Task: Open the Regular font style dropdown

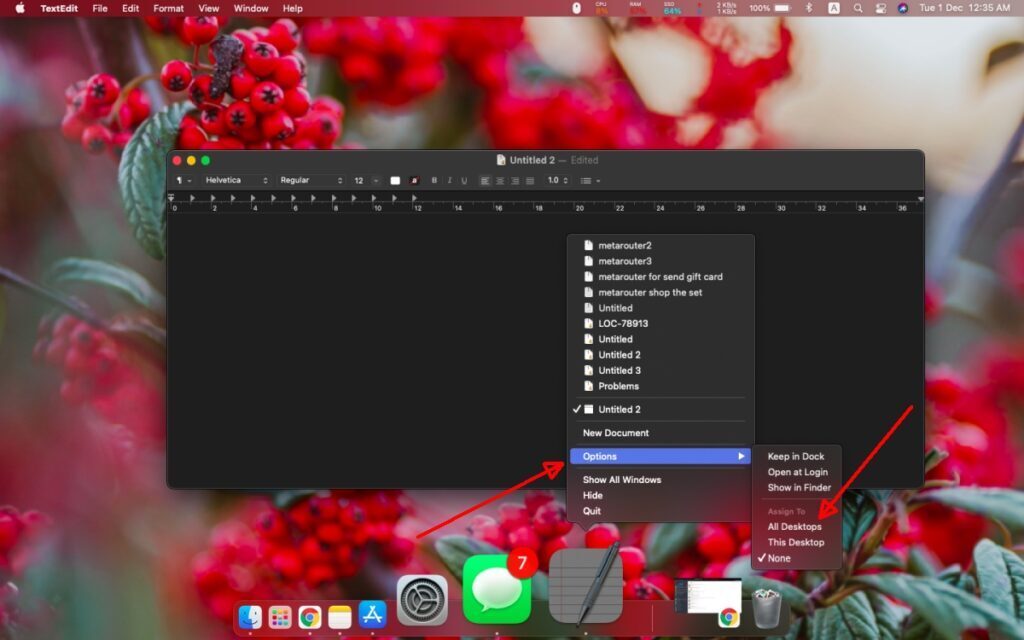Action: pos(311,181)
